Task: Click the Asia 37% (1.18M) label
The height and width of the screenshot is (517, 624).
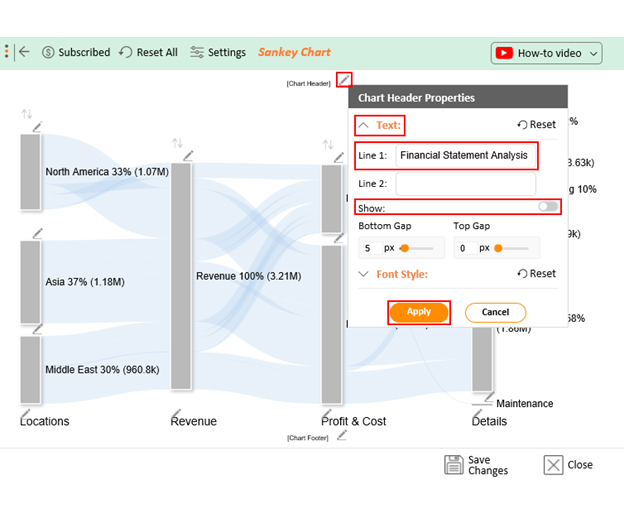Action: pyautogui.click(x=85, y=282)
